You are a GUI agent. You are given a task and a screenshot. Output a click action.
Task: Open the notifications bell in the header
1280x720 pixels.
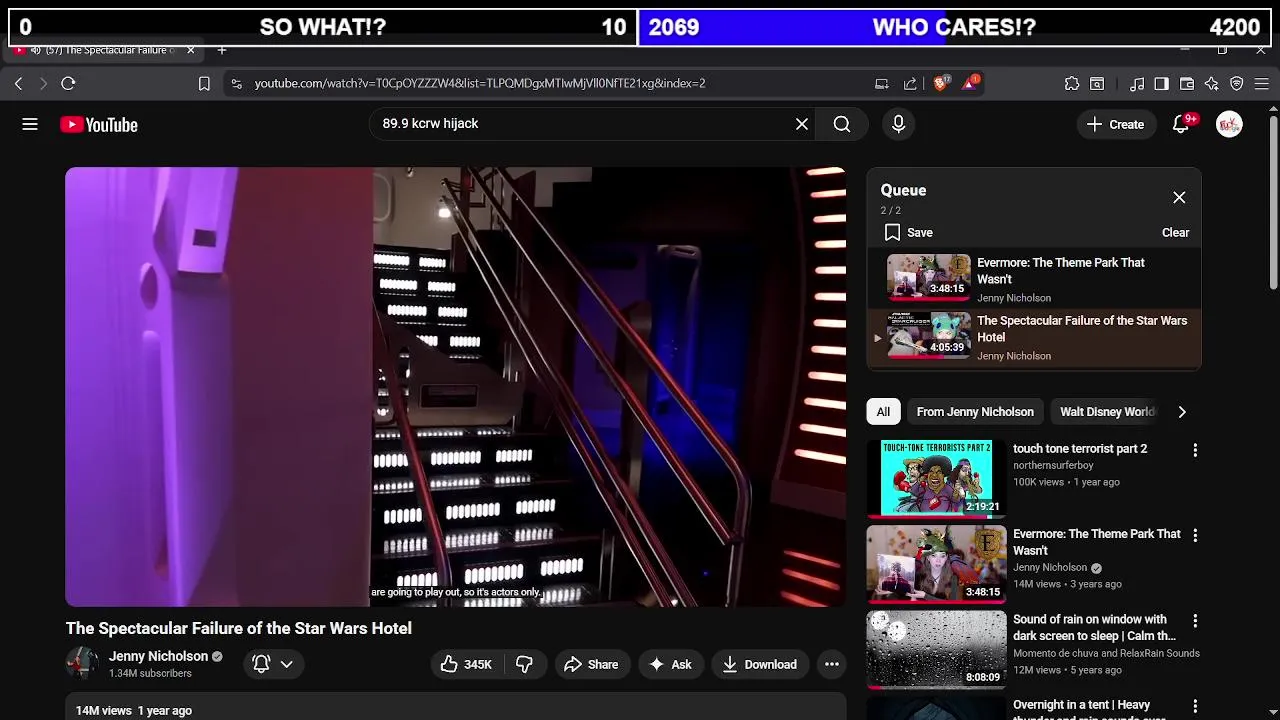click(1181, 124)
